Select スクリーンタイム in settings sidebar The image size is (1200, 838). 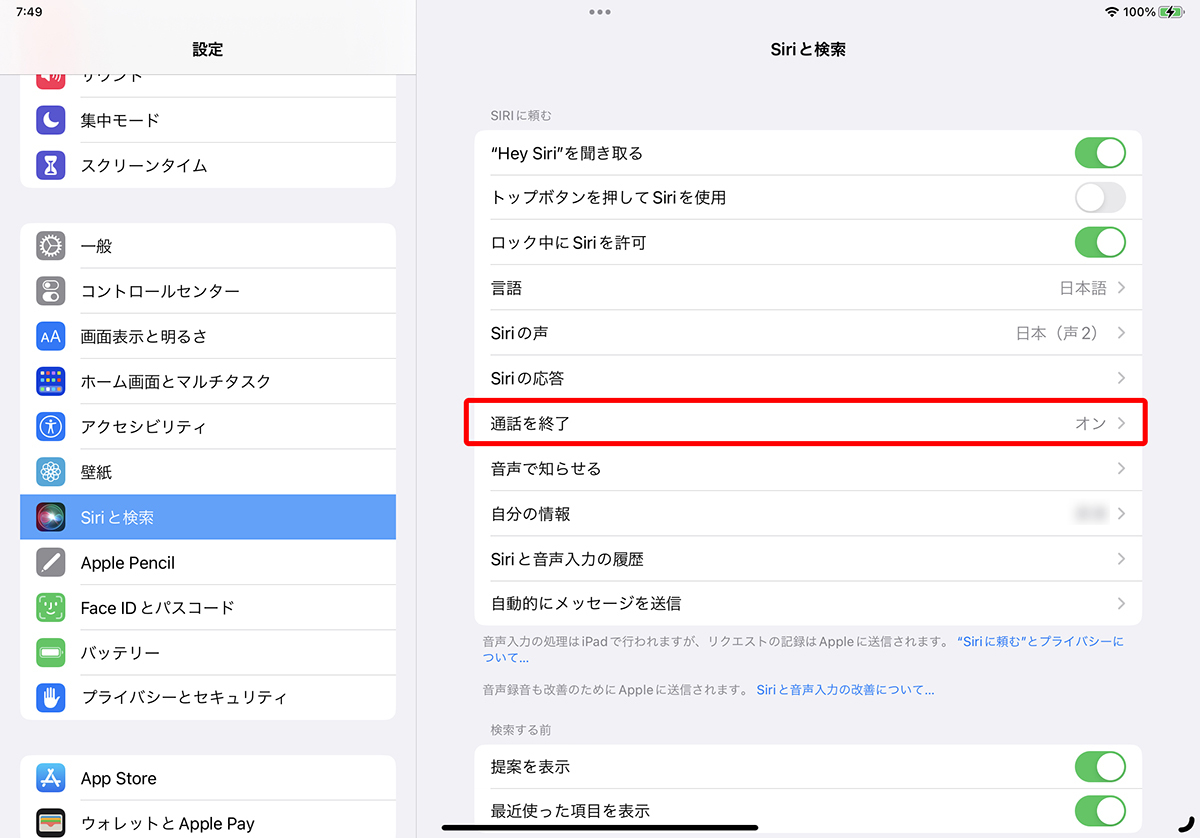tap(208, 165)
